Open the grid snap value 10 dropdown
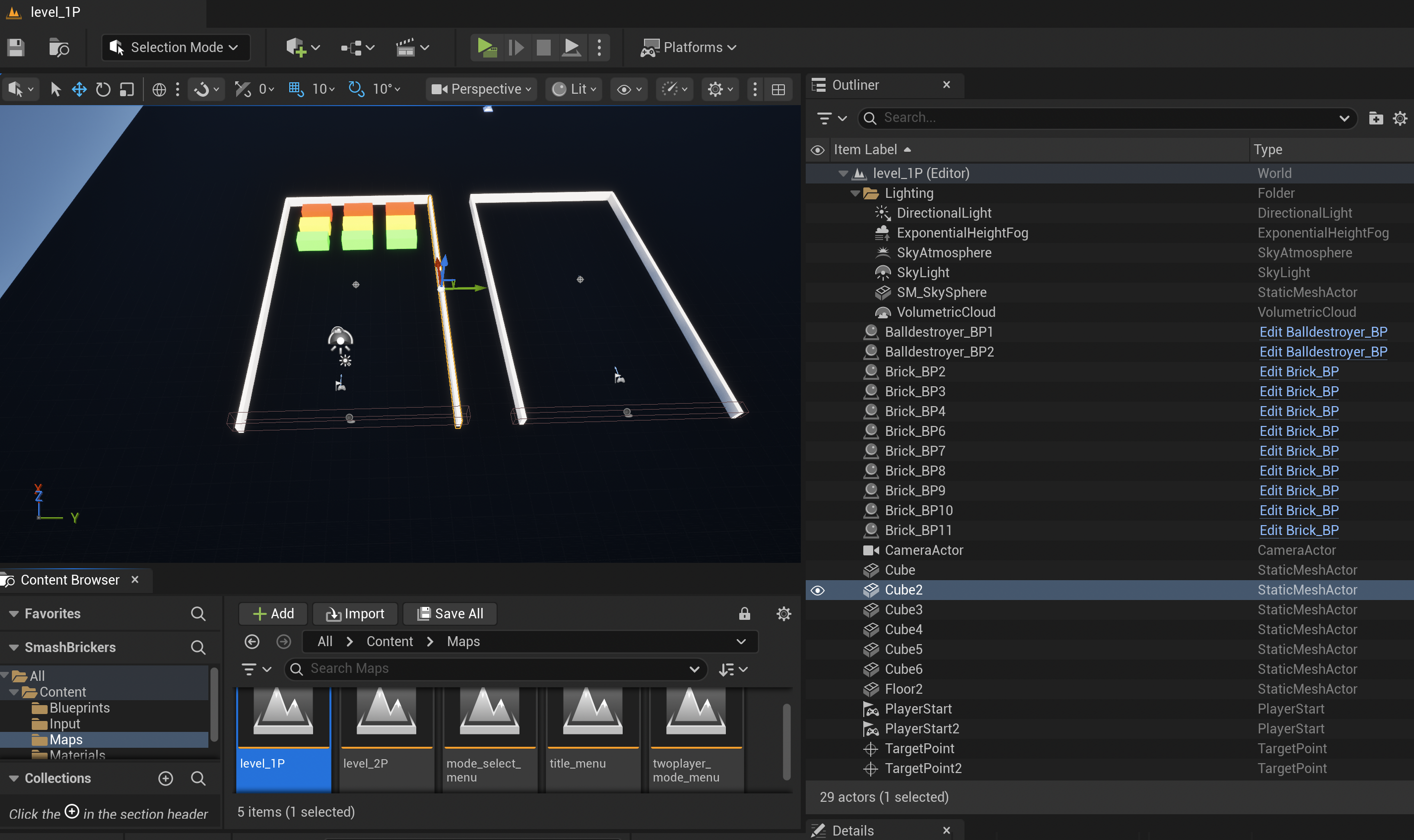1414x840 pixels. tap(324, 89)
